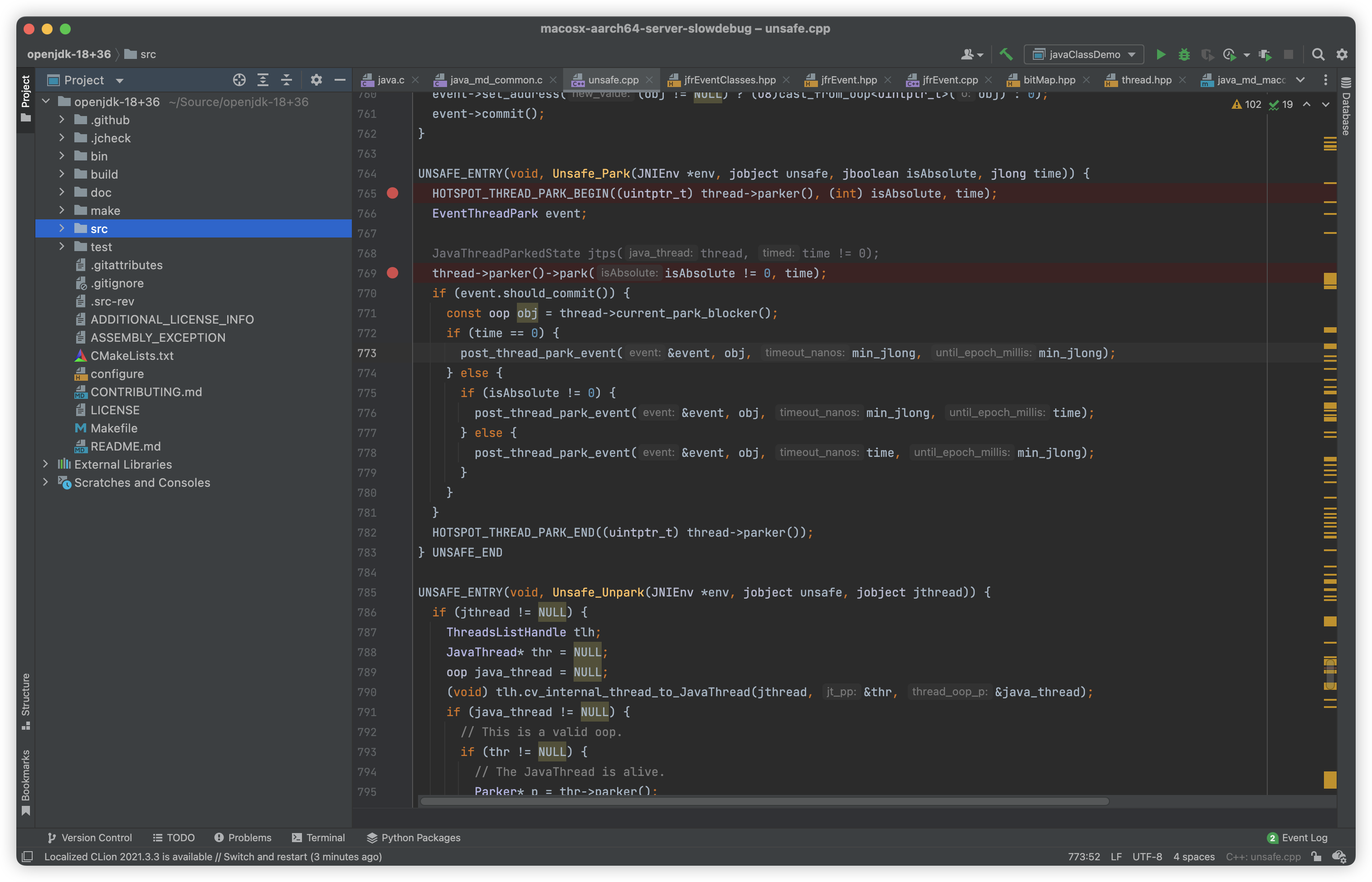Hide the Project panel with the minus icon
This screenshot has width=1372, height=882.
click(340, 80)
